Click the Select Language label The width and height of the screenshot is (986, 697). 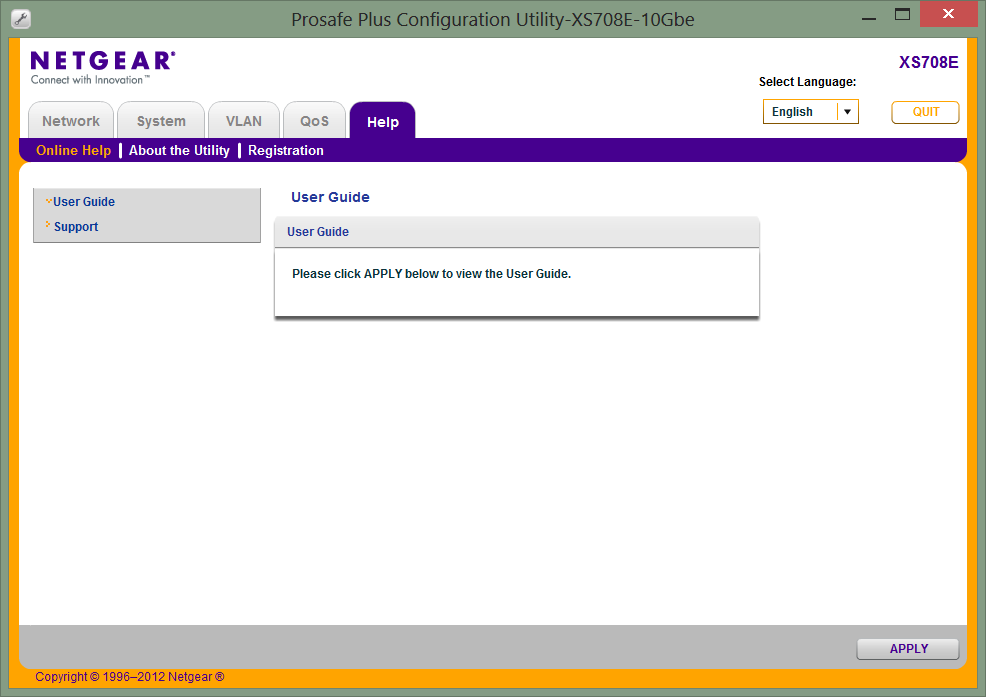pos(807,82)
